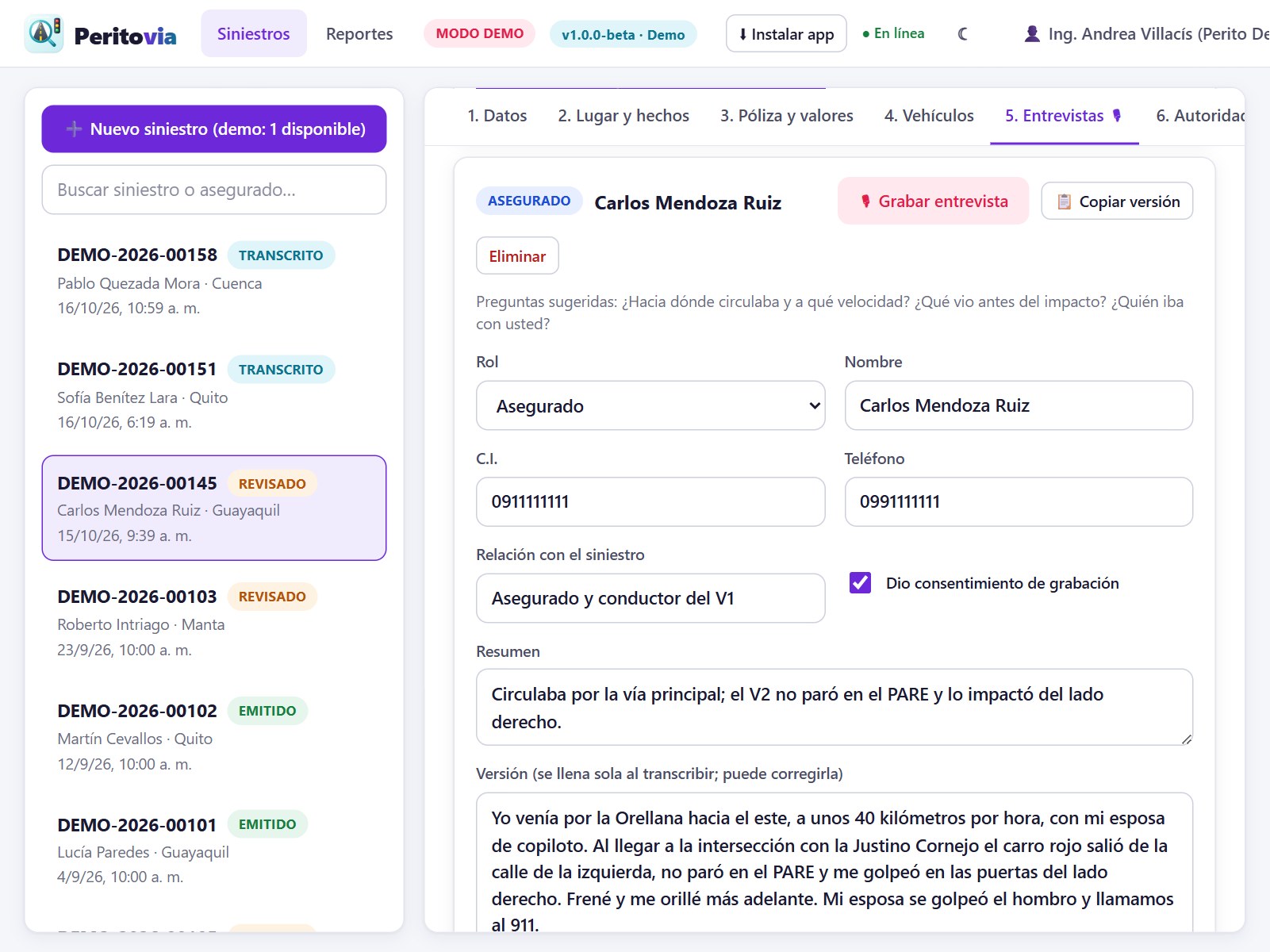Click the resize handle of Resumen textarea

coord(1186,739)
